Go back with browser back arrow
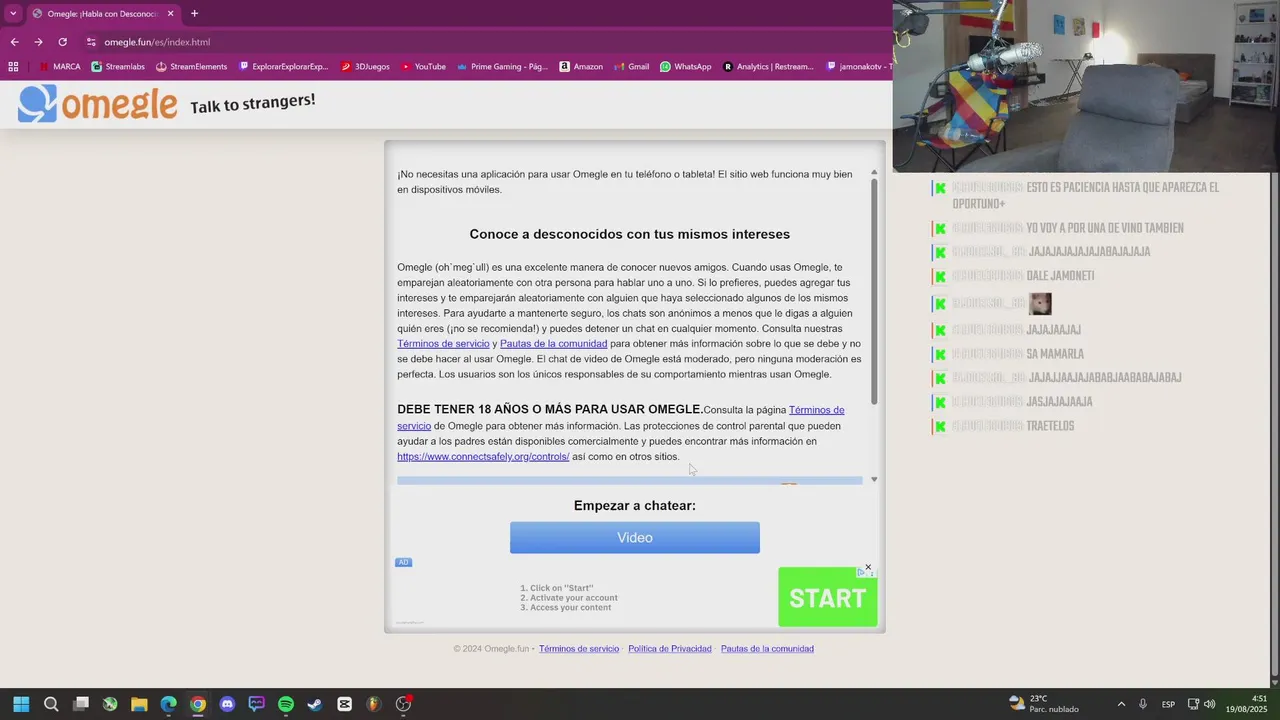This screenshot has height=720, width=1280. coord(14,42)
